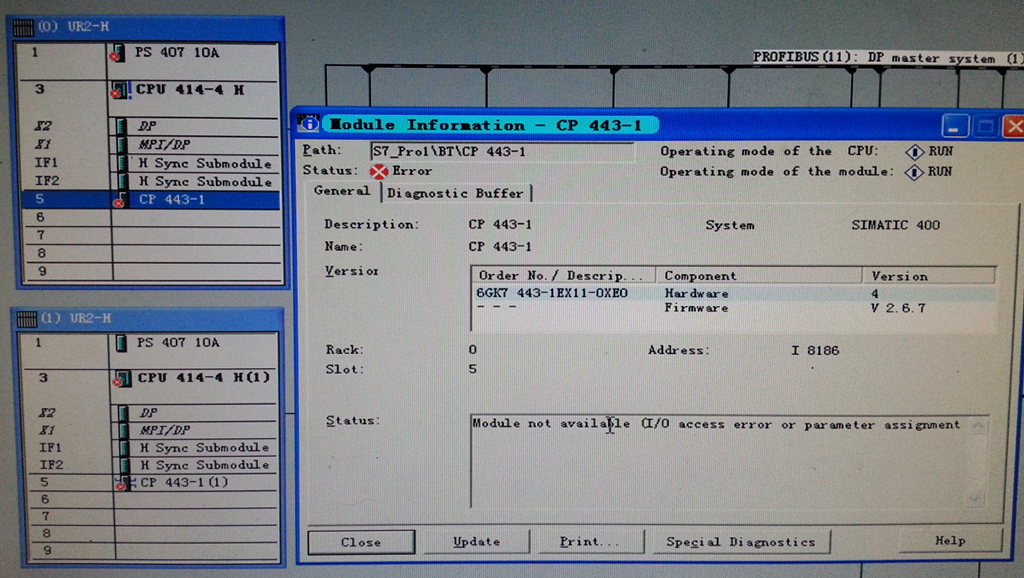Image resolution: width=1024 pixels, height=578 pixels.
Task: Click the Print... button
Action: [x=590, y=541]
